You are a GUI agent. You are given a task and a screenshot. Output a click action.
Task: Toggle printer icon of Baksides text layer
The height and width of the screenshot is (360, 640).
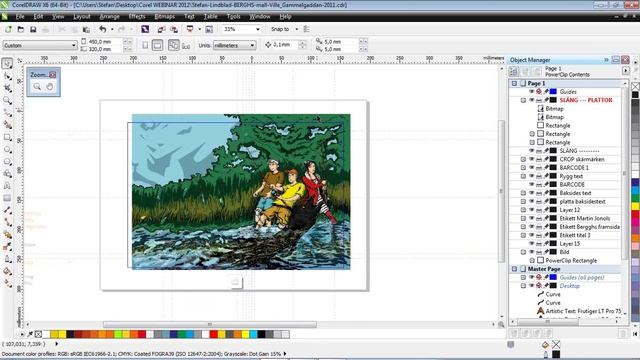539,193
